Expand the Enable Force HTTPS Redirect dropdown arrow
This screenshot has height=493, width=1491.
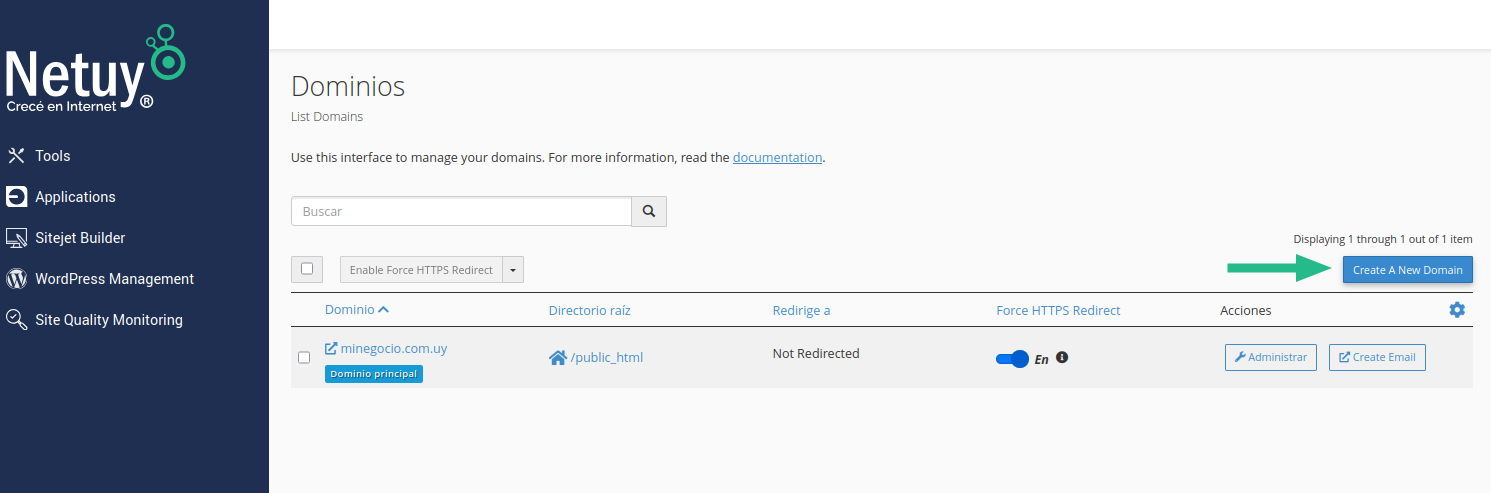[513, 270]
